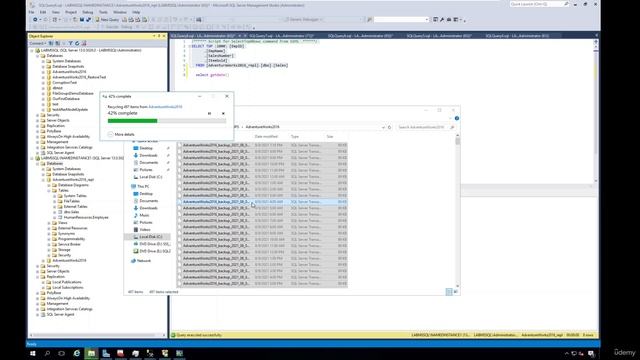Tick checkbox of first backup file row

pos(180,145)
